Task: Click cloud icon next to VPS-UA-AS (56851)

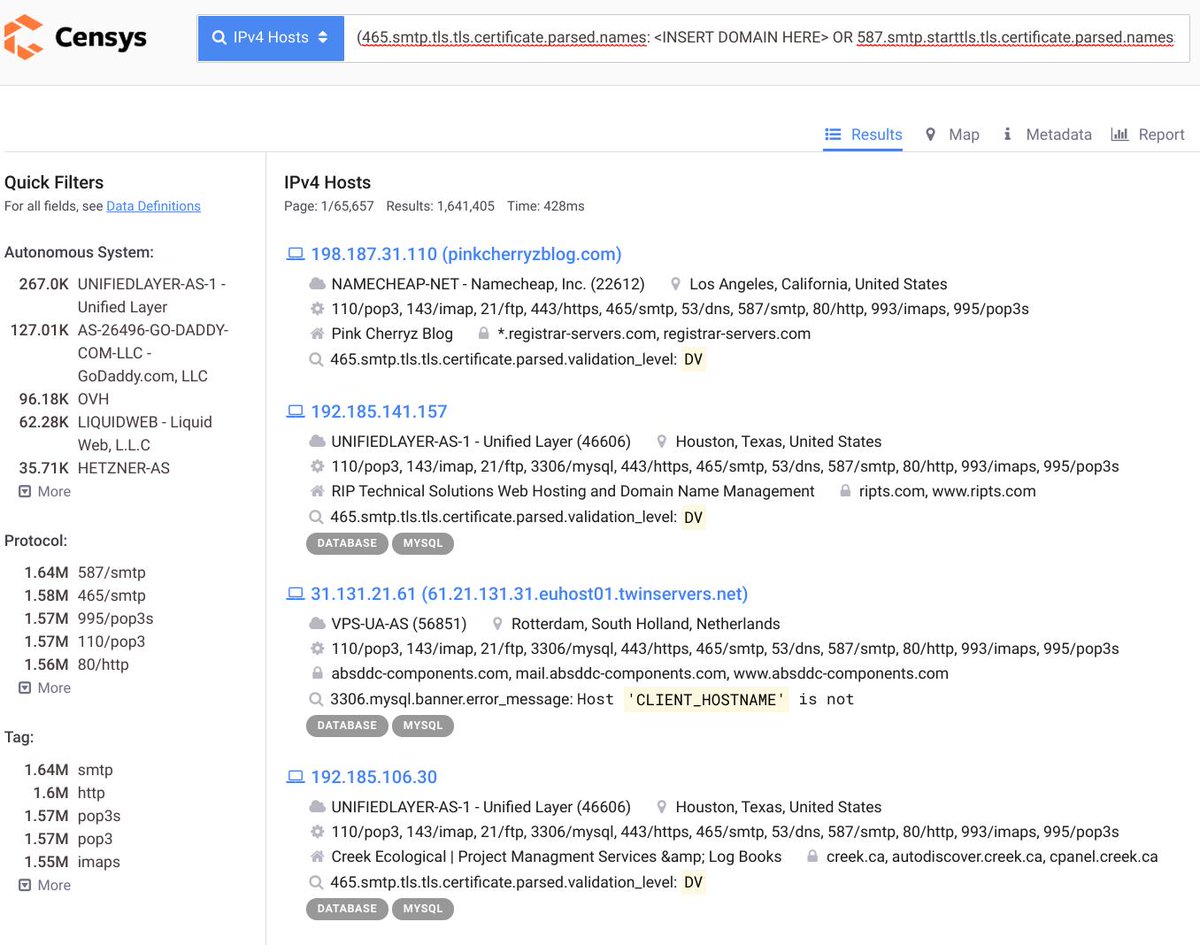Action: [317, 623]
